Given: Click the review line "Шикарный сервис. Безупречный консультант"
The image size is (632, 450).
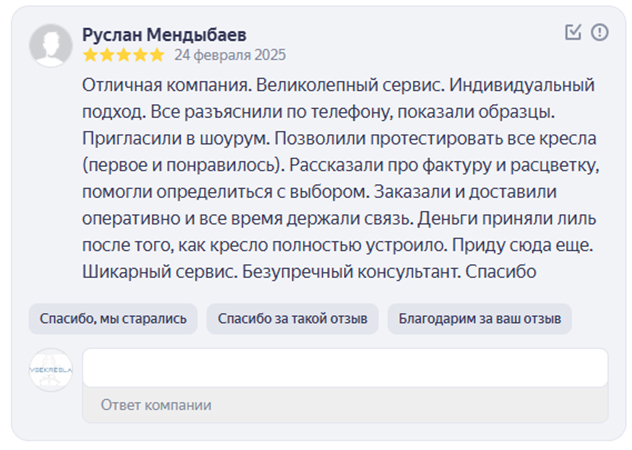Looking at the screenshot, I should click(271, 272).
